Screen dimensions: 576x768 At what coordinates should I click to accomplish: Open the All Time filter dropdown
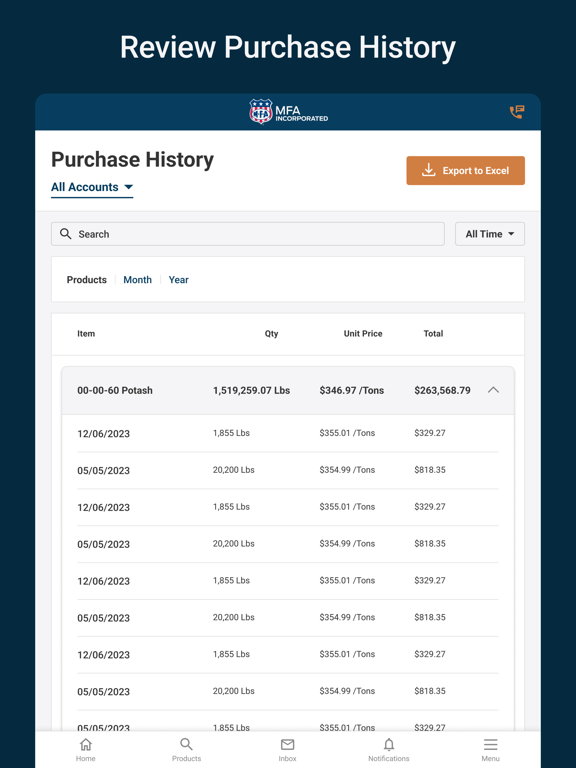tap(490, 234)
